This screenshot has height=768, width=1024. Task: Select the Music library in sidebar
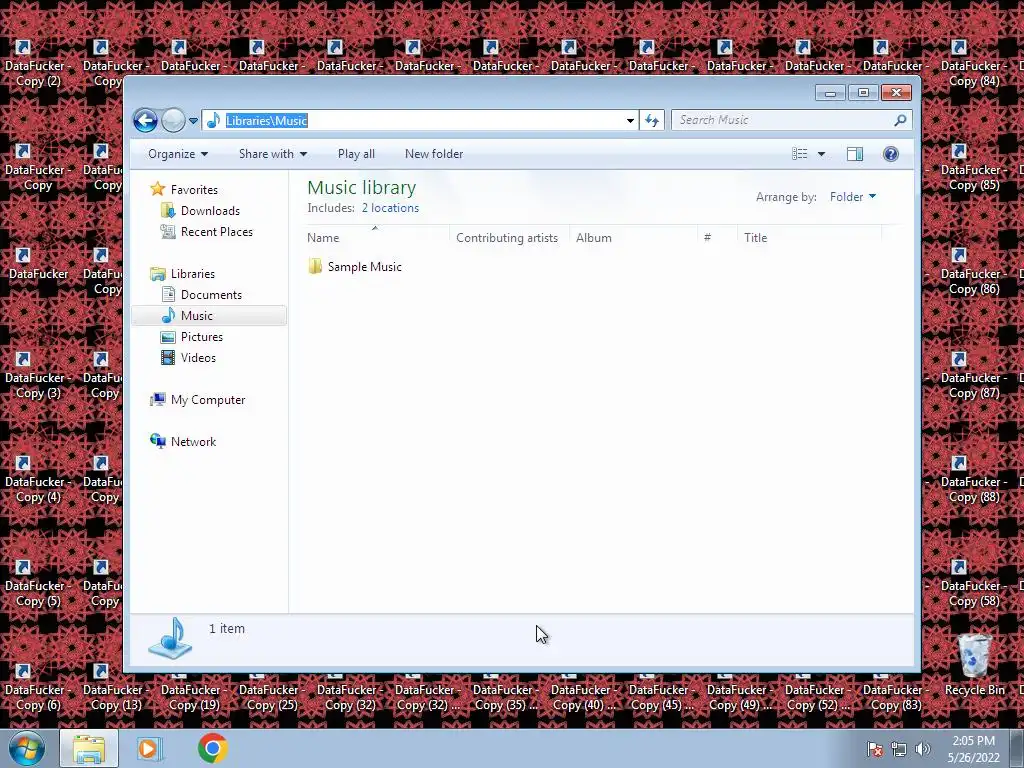(x=209, y=316)
